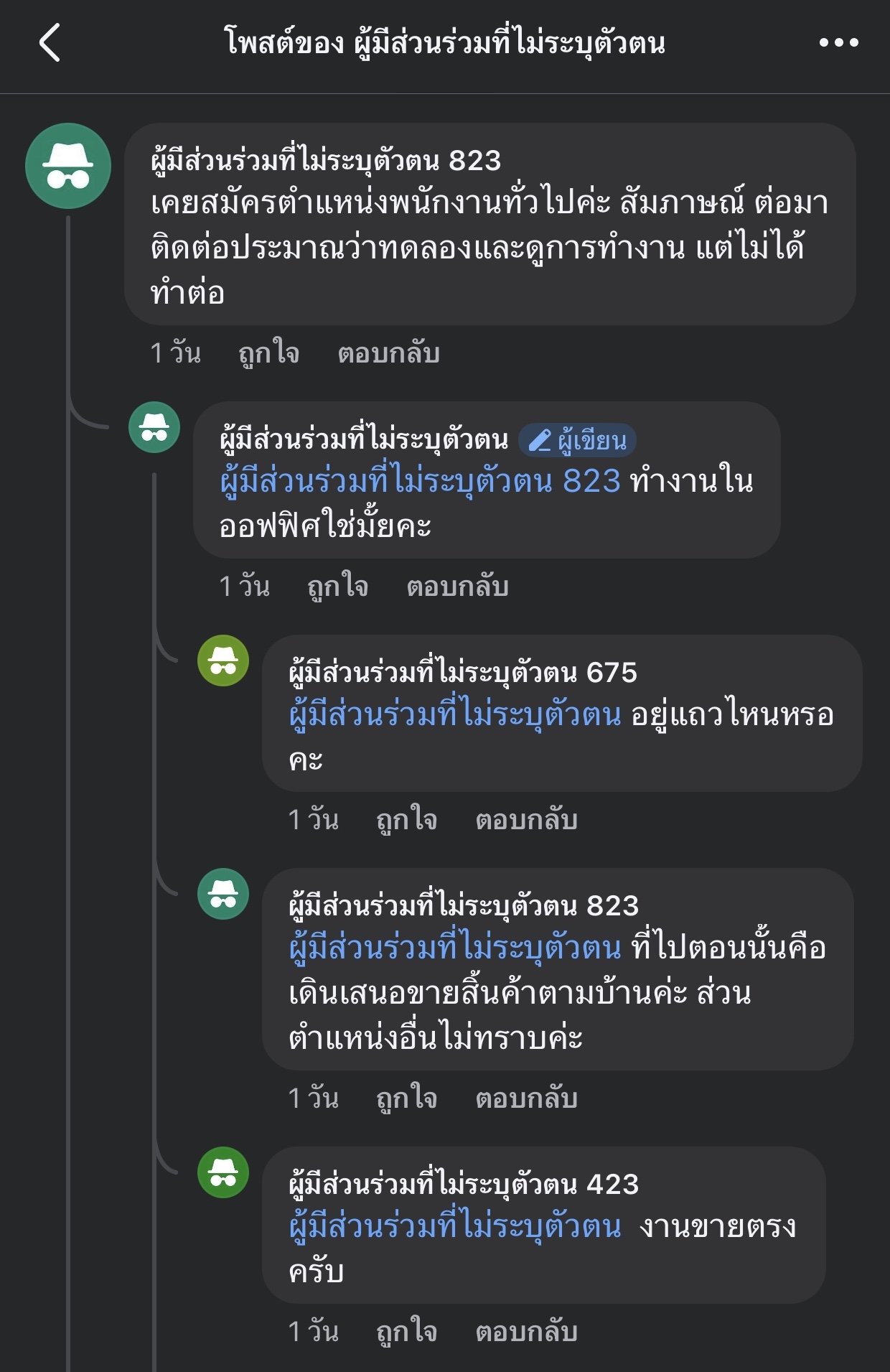Image resolution: width=890 pixels, height=1372 pixels.
Task: Tap the ผู้เขียน author badge with pencil icon
Action: tap(578, 440)
